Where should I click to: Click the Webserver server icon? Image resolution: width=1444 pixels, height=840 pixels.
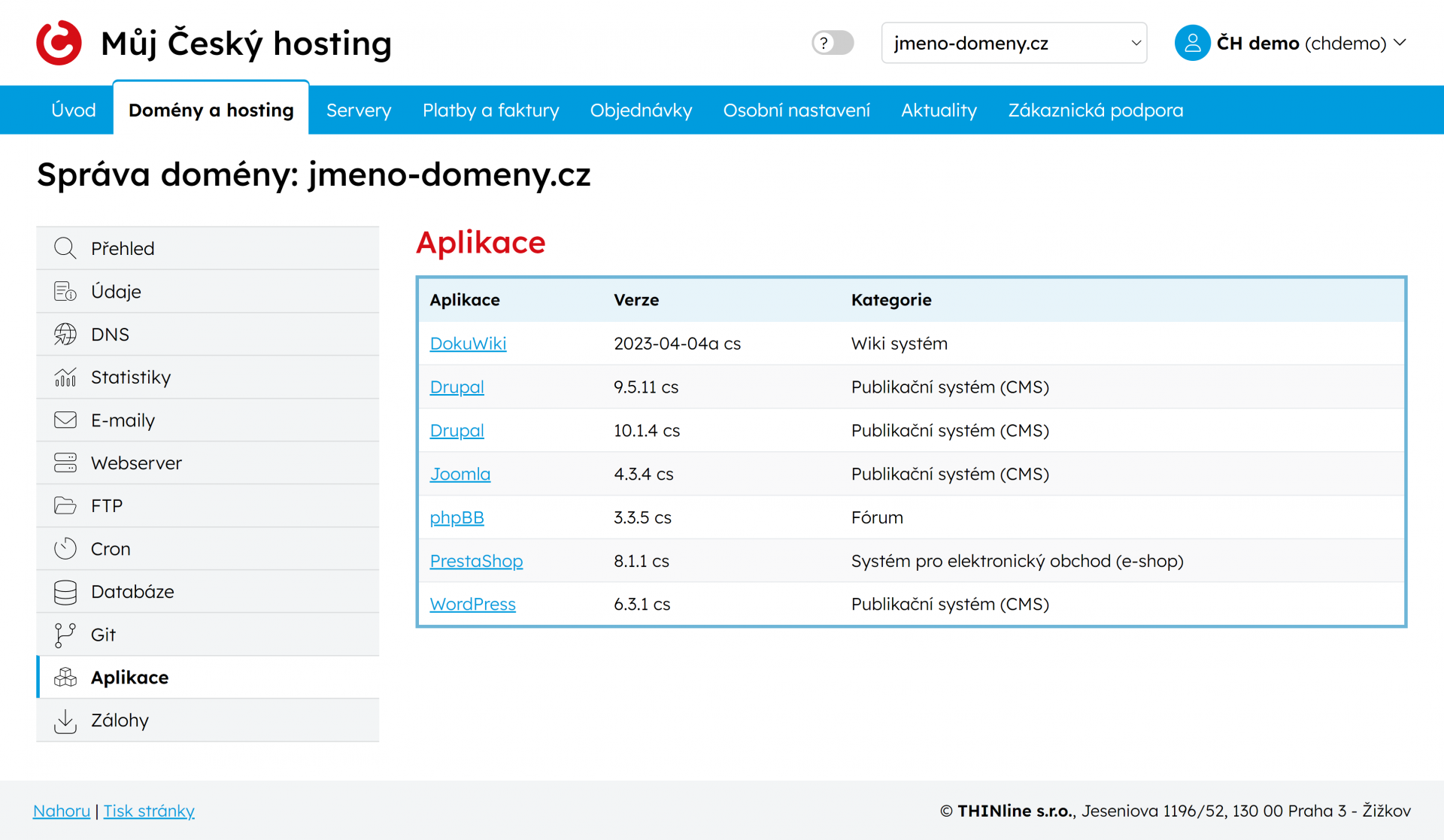click(x=65, y=462)
